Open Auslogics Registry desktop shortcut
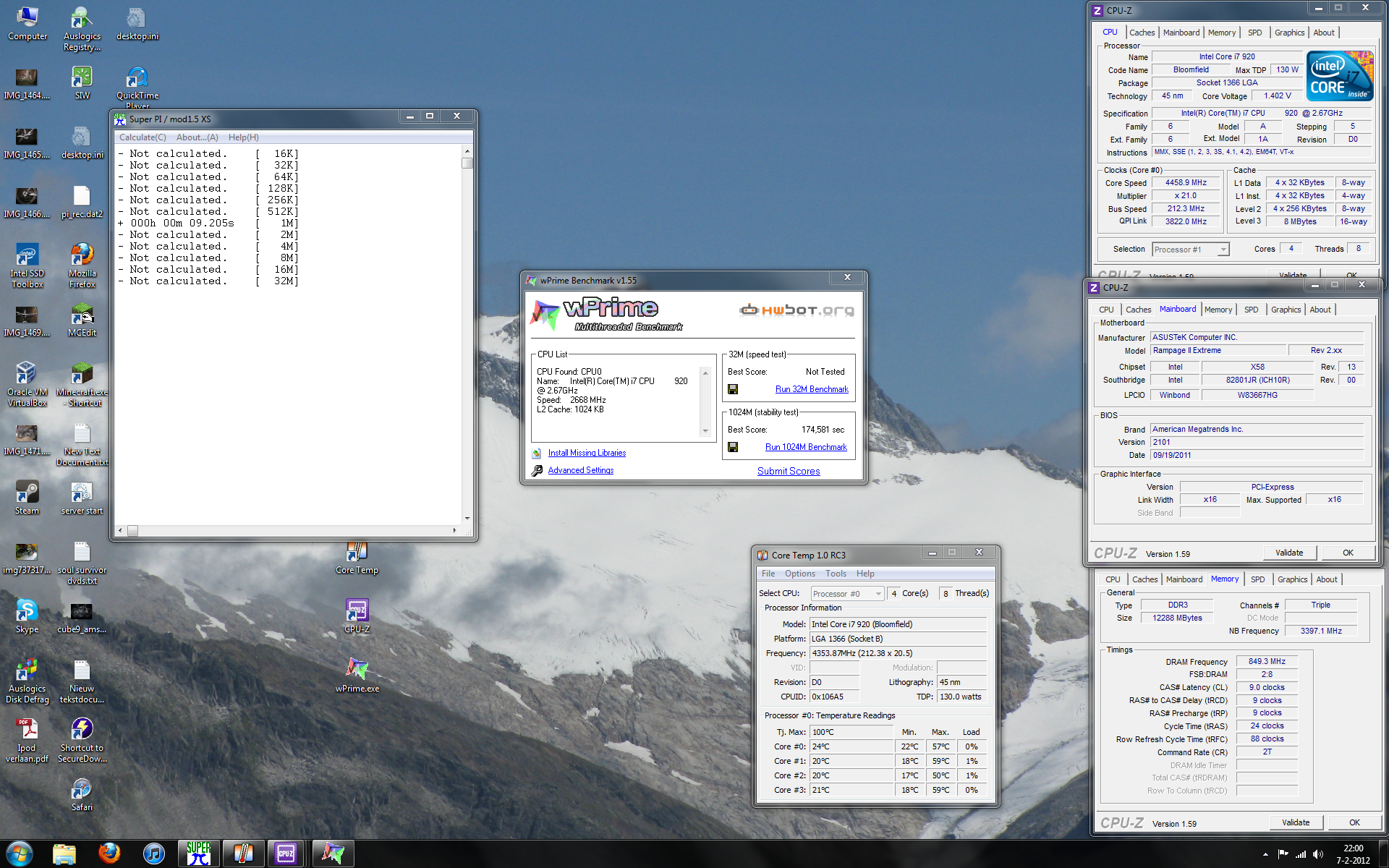The image size is (1389, 868). (x=82, y=28)
